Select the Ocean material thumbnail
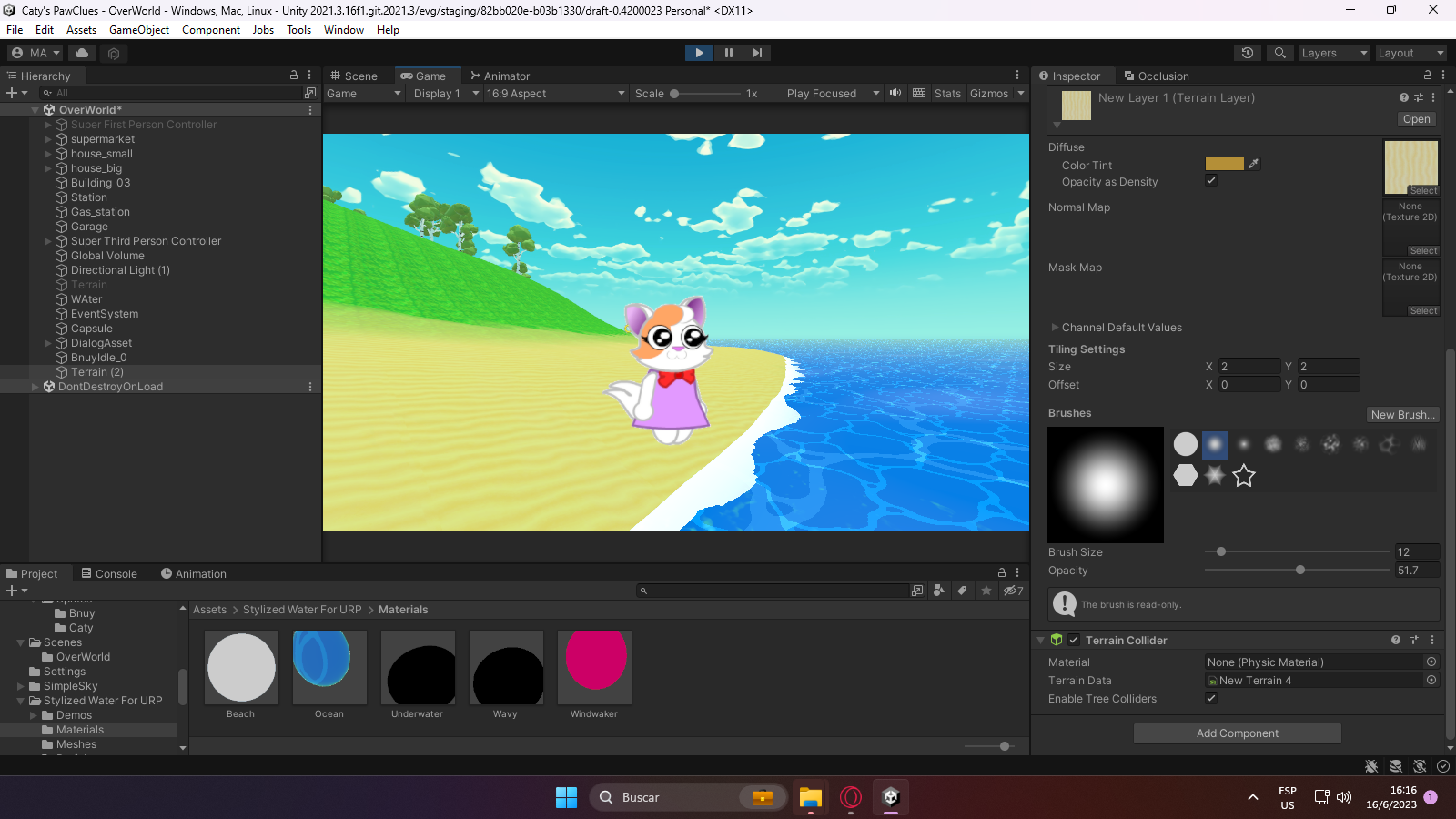Image resolution: width=1456 pixels, height=819 pixels. pos(329,667)
